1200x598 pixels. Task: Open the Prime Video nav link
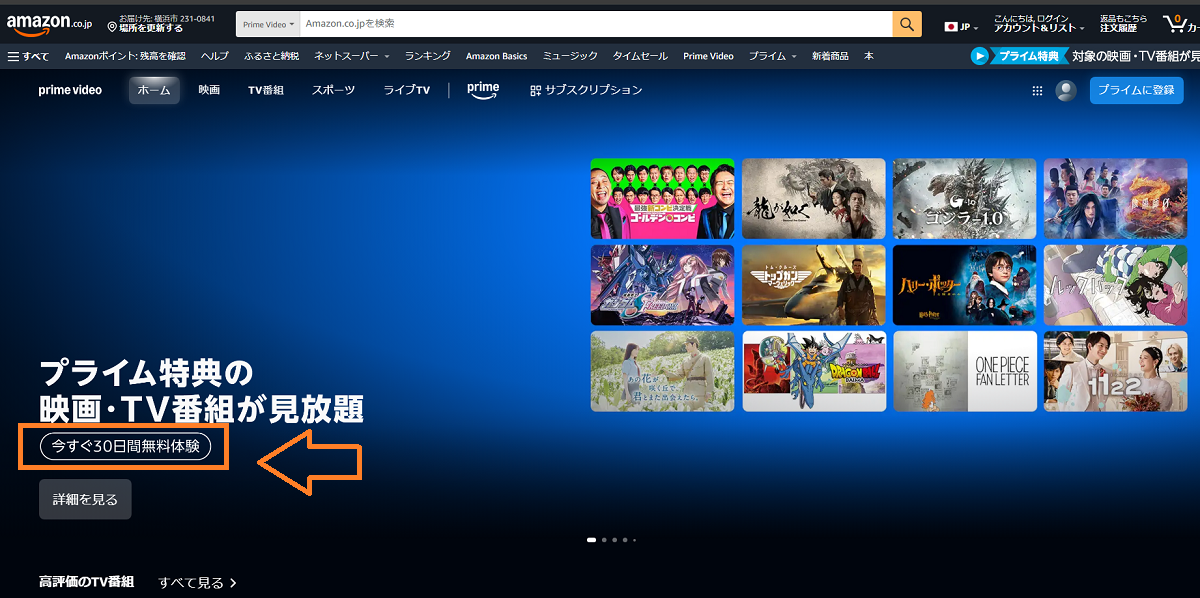click(708, 56)
